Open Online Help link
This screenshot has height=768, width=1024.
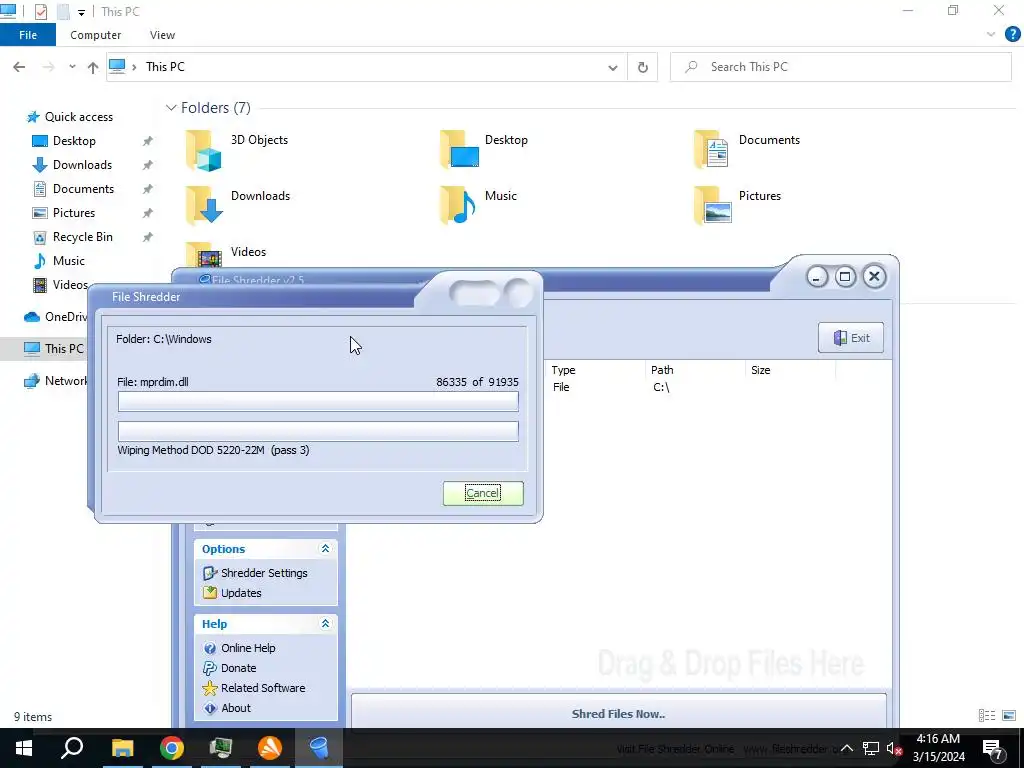[x=248, y=648]
